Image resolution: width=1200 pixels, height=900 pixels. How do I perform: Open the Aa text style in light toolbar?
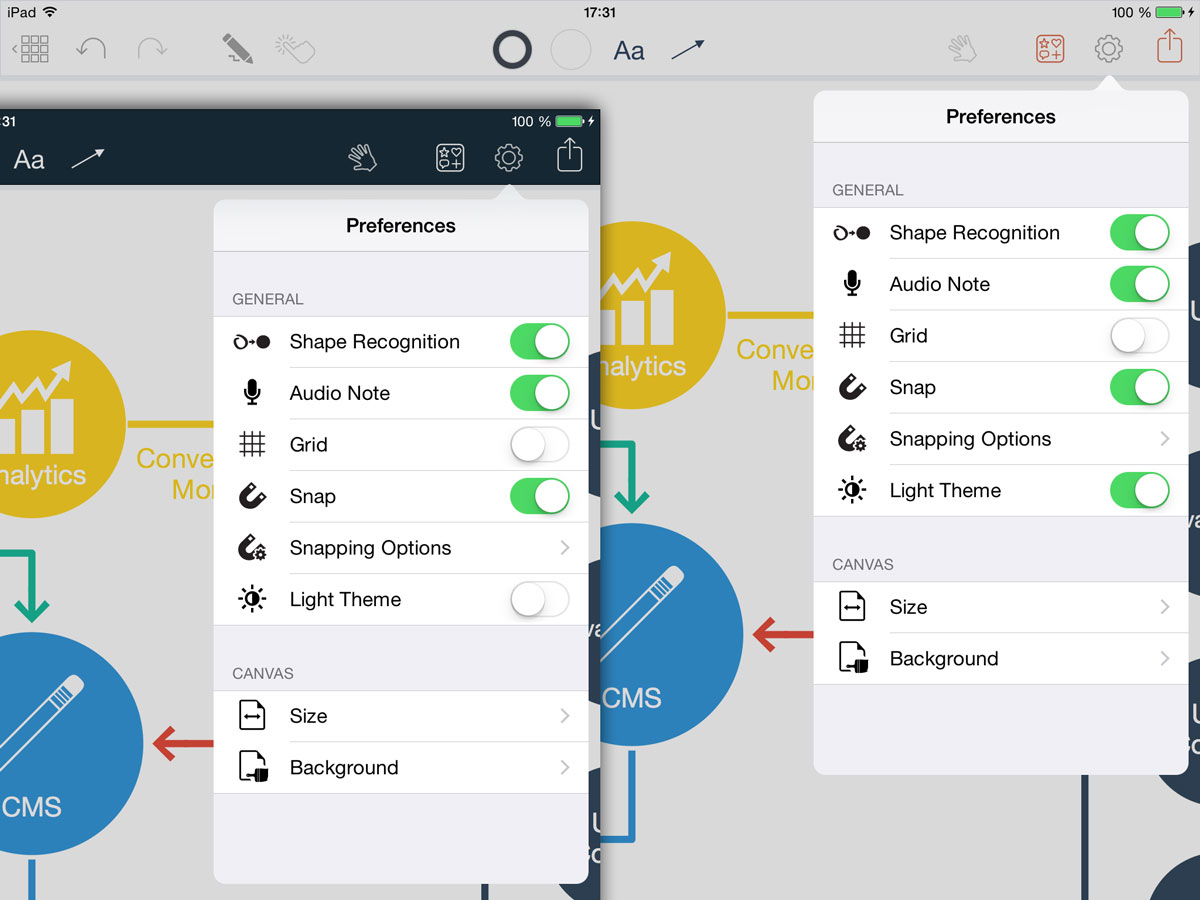[x=629, y=50]
